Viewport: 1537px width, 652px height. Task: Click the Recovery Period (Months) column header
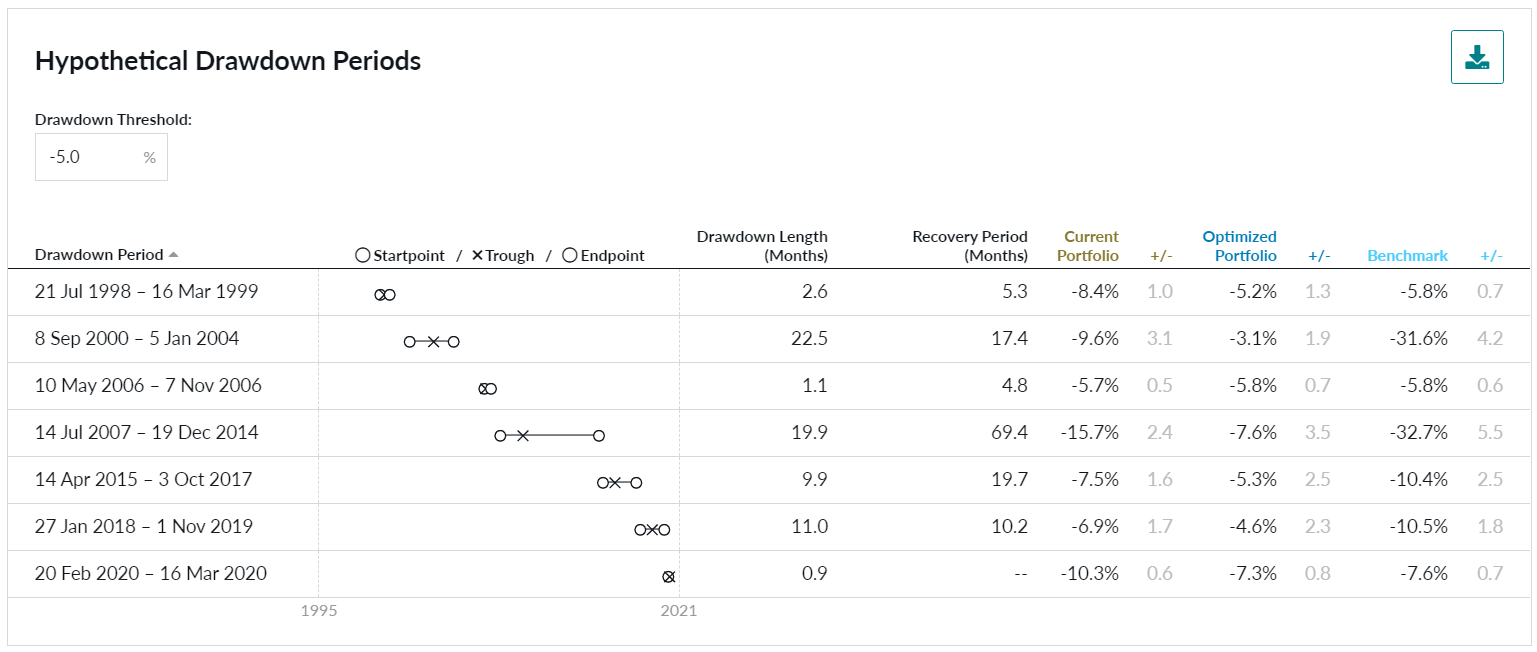[x=969, y=246]
